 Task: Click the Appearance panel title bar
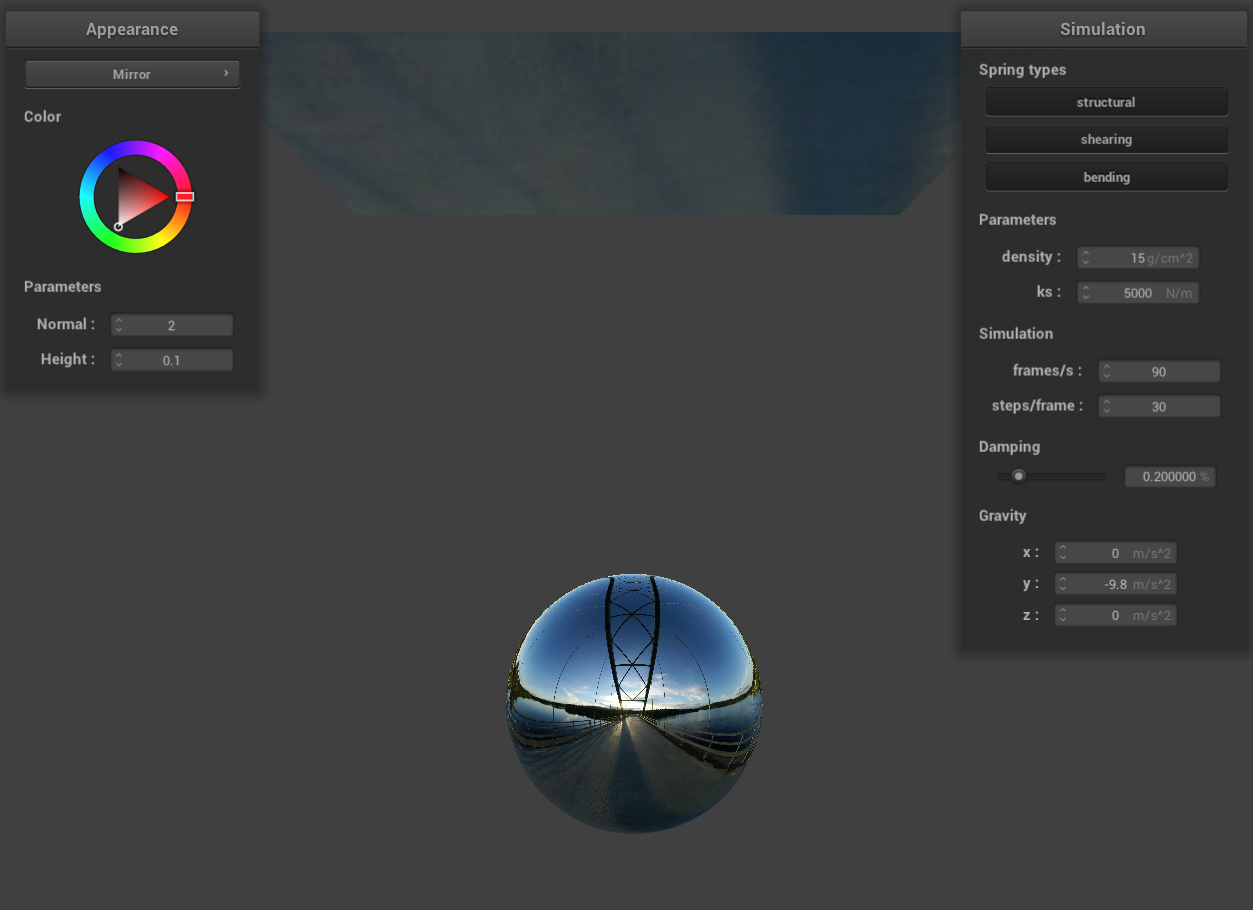pos(132,29)
